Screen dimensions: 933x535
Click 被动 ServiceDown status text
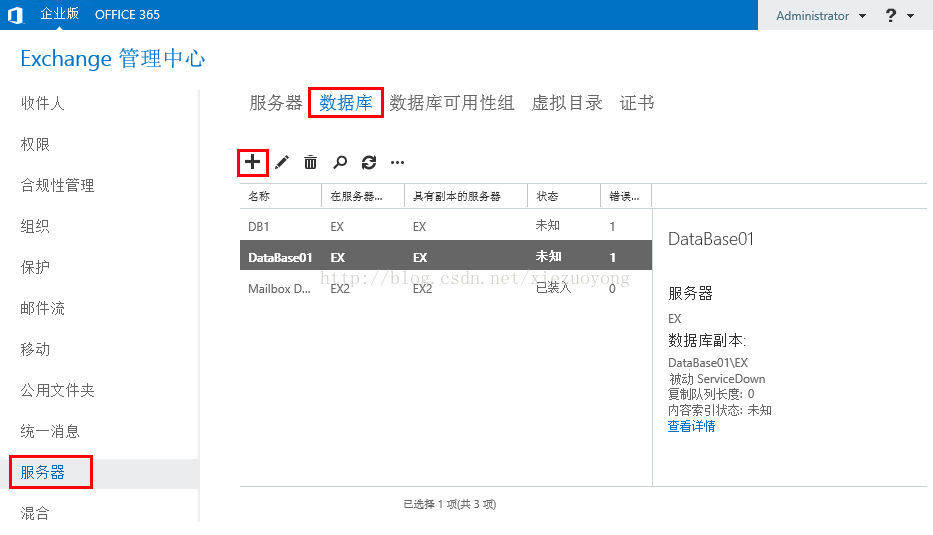point(717,379)
